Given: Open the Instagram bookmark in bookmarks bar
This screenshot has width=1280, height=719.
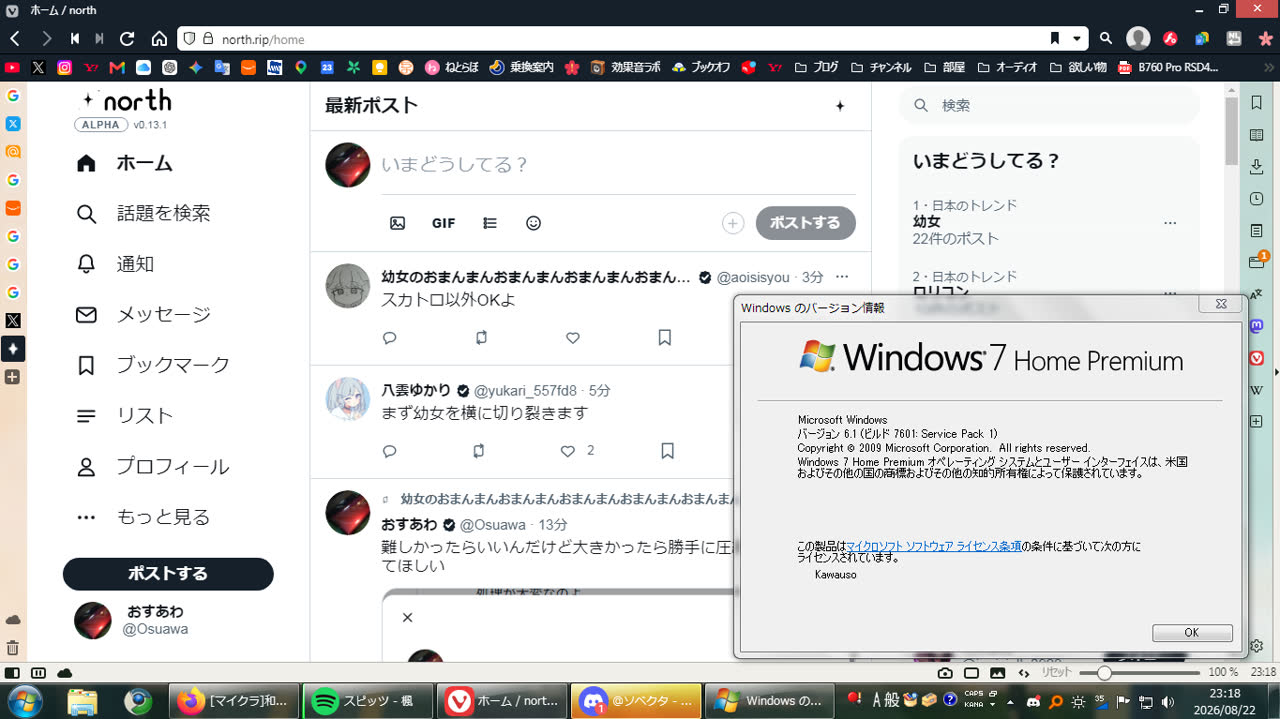Looking at the screenshot, I should coord(65,68).
